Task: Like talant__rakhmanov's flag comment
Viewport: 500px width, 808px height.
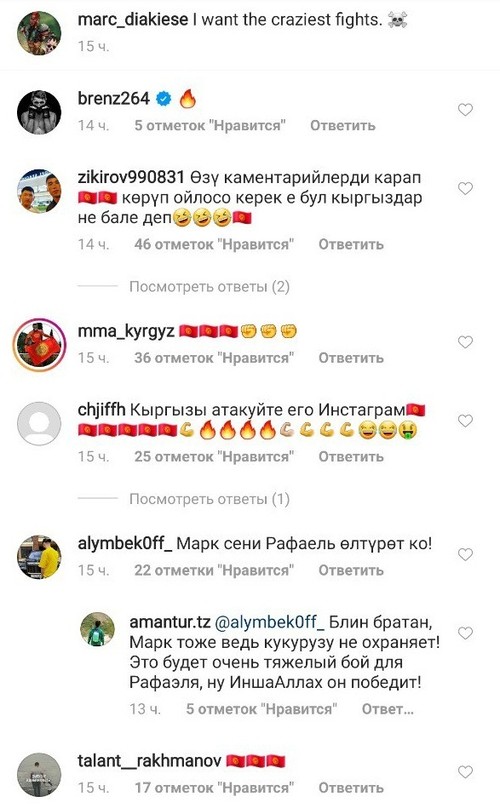Action: [465, 772]
